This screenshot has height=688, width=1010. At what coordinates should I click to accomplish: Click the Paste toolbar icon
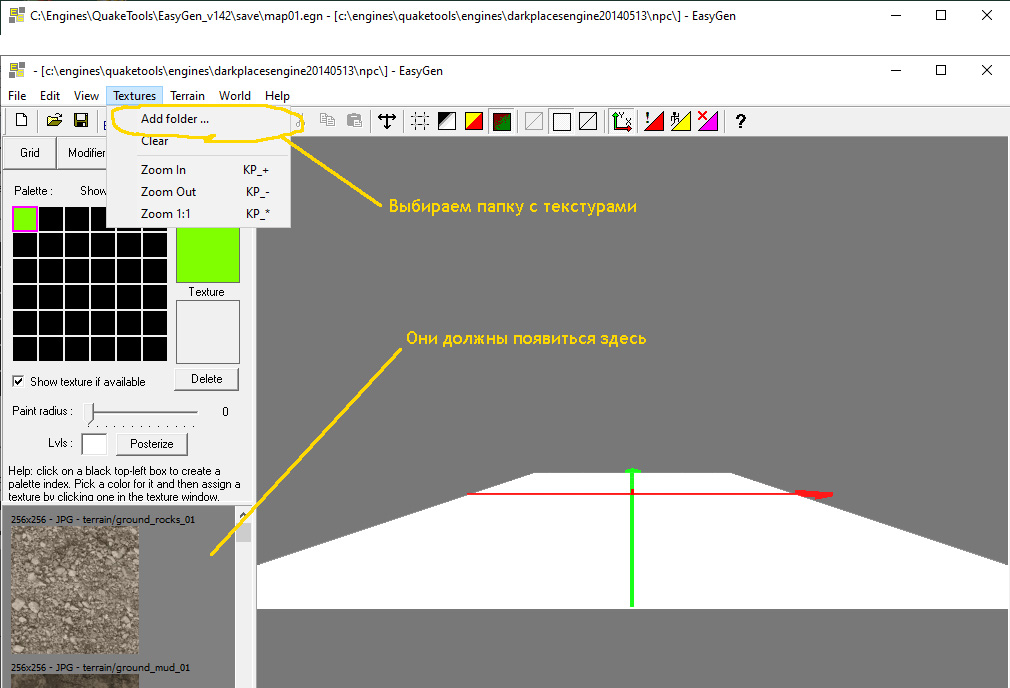point(354,120)
